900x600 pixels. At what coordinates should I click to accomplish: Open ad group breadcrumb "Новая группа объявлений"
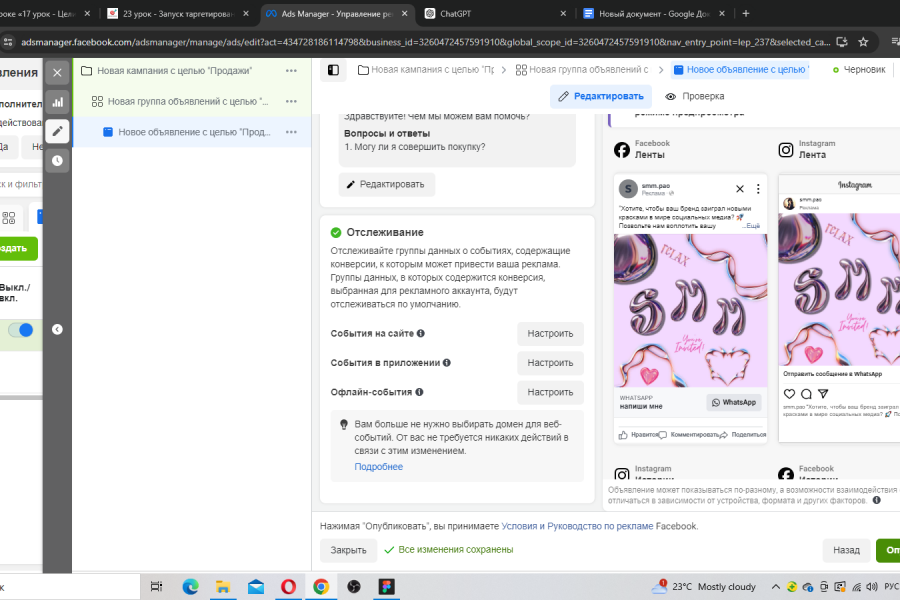point(582,69)
